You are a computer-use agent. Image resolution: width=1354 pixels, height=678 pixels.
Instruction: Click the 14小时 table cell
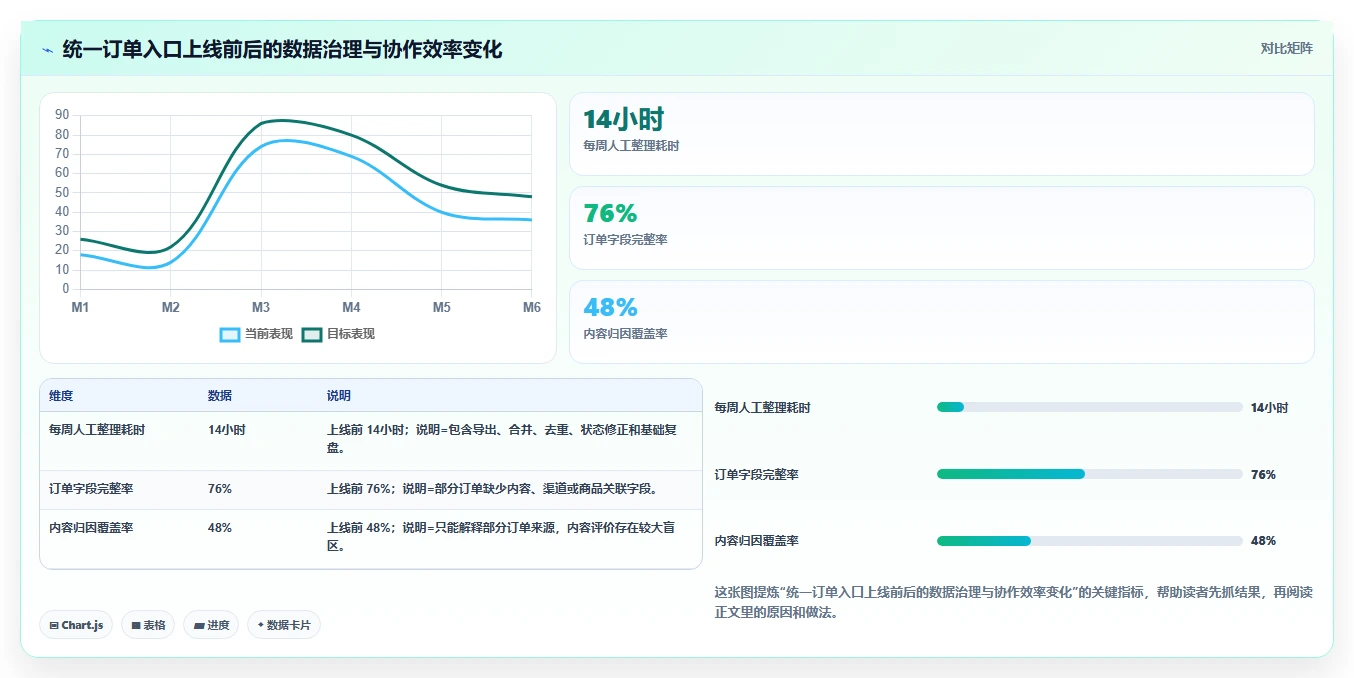pyautogui.click(x=227, y=430)
